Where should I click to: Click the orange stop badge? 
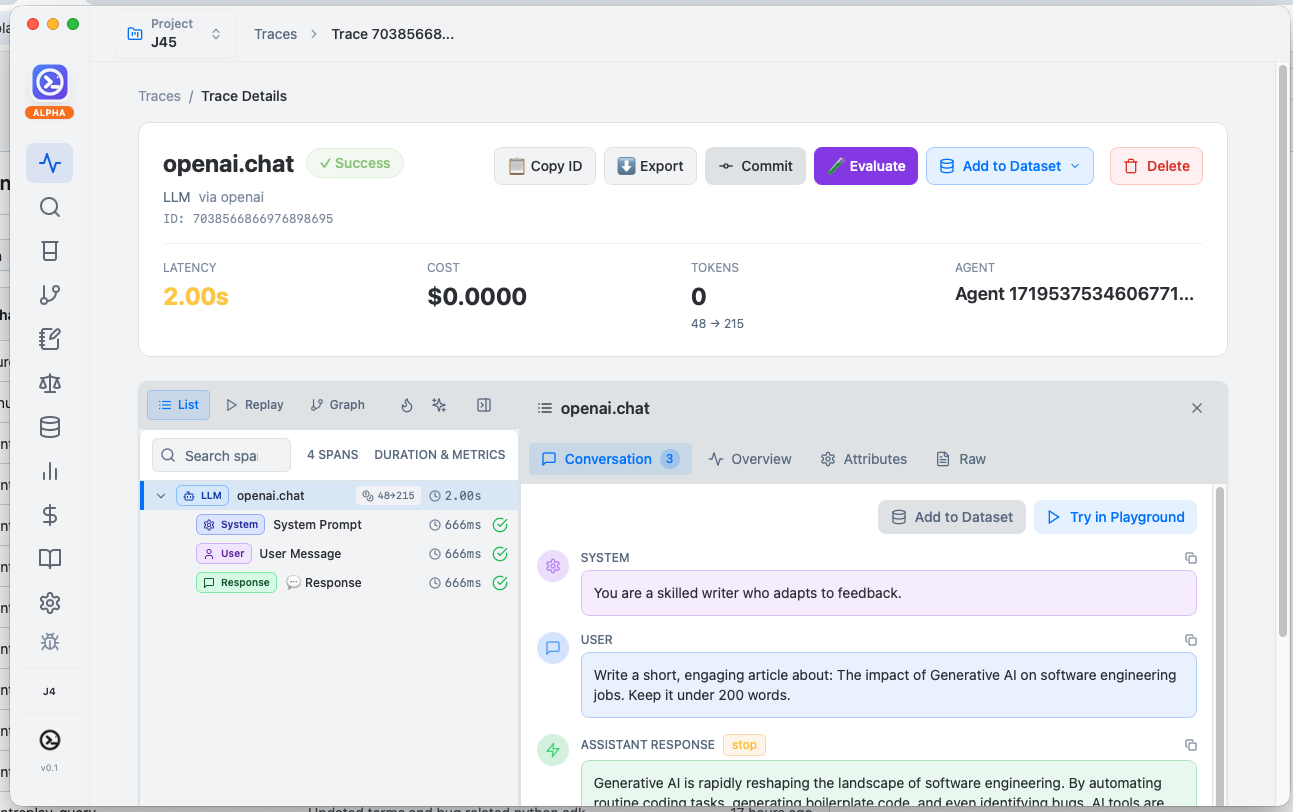click(744, 745)
